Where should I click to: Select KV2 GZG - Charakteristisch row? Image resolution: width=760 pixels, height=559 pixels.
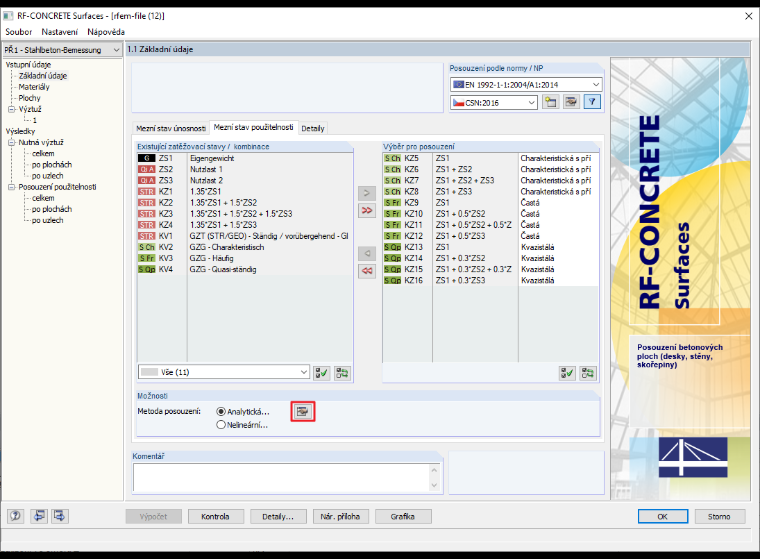tap(244, 247)
